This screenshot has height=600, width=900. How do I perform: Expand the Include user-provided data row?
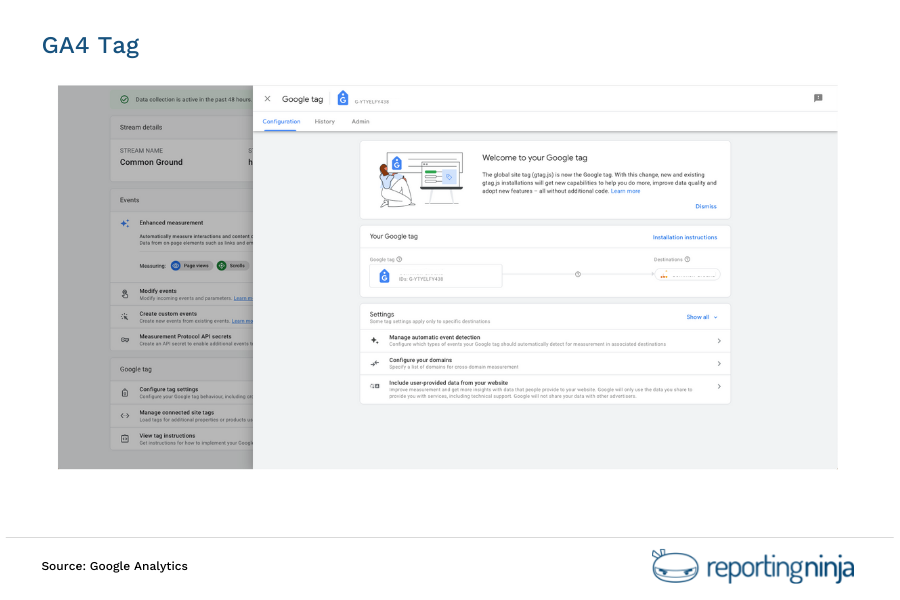pyautogui.click(x=719, y=385)
